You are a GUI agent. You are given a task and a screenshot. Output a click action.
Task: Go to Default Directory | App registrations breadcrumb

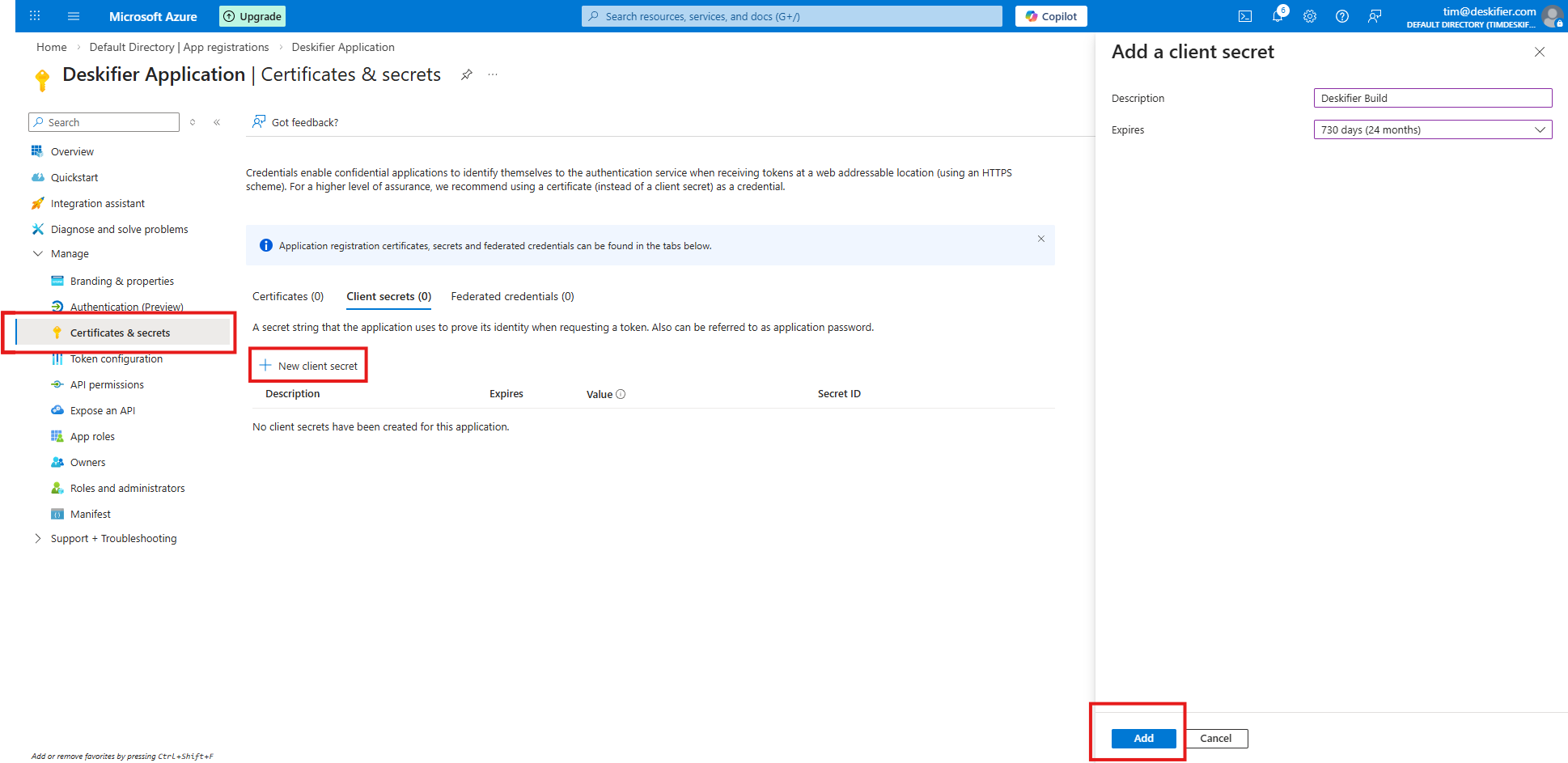[x=179, y=47]
